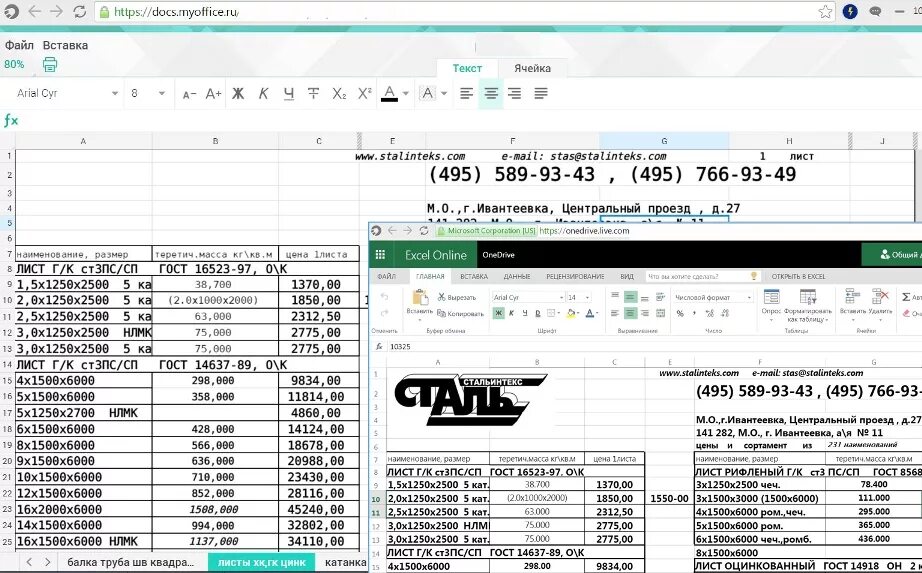
Task: Click the formula bar showing 10325
Action: point(653,347)
